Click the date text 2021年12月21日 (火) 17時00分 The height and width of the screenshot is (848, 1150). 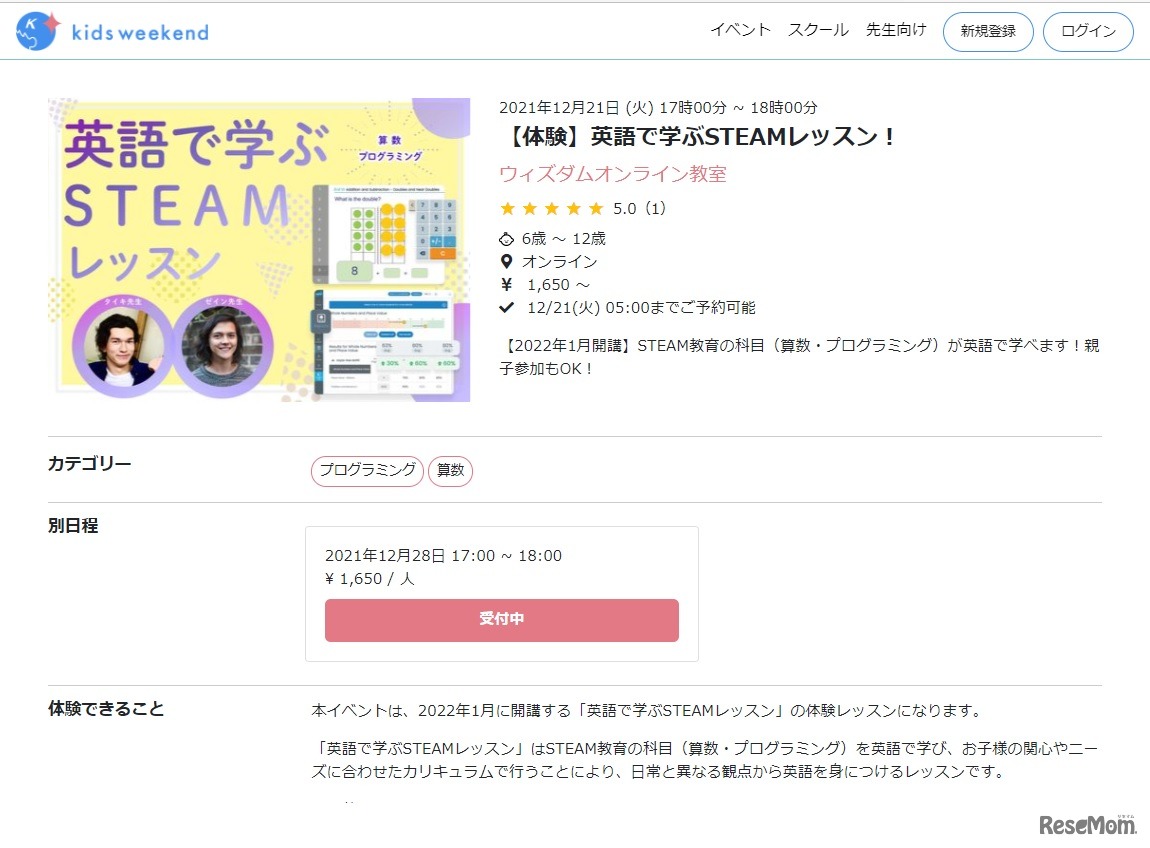point(612,107)
